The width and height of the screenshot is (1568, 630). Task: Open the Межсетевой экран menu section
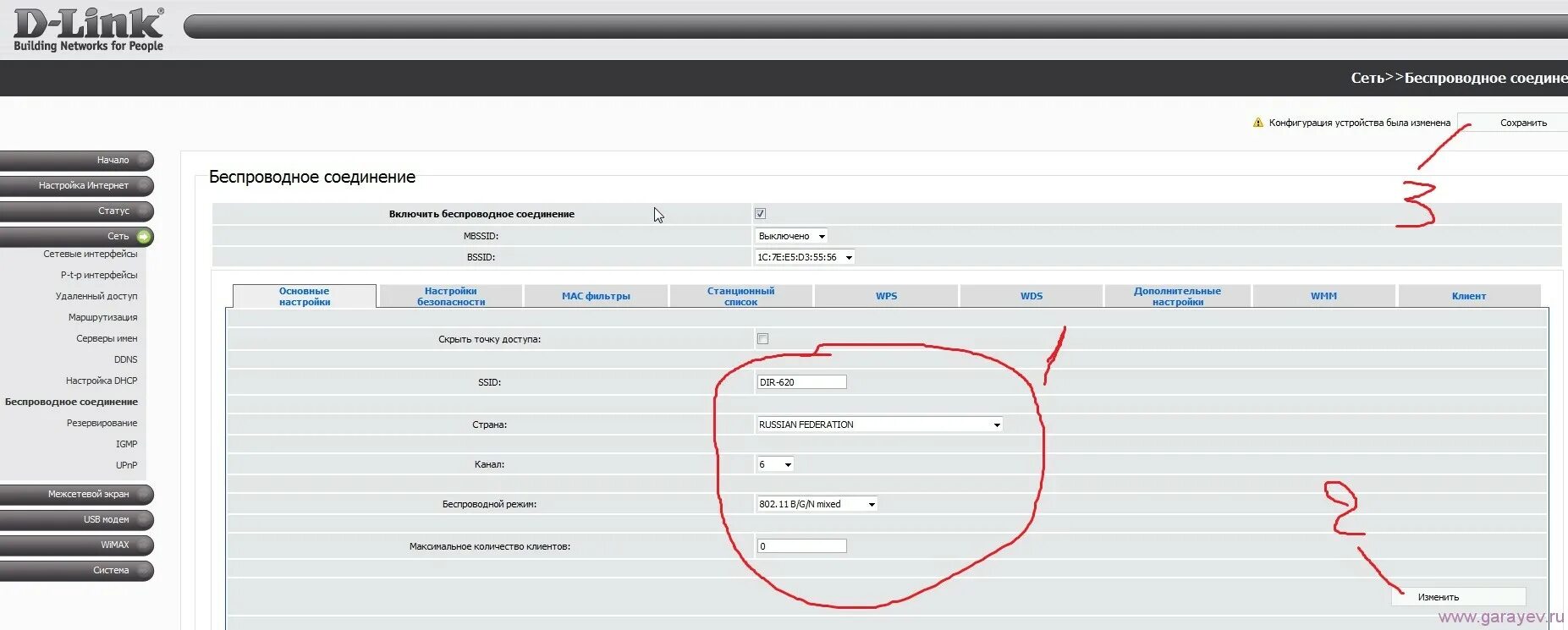click(76, 494)
